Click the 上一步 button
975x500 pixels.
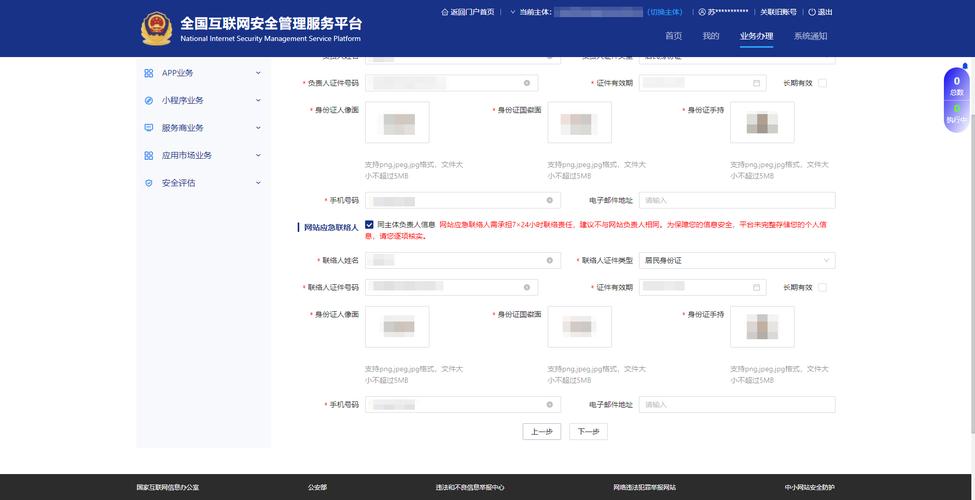click(541, 432)
